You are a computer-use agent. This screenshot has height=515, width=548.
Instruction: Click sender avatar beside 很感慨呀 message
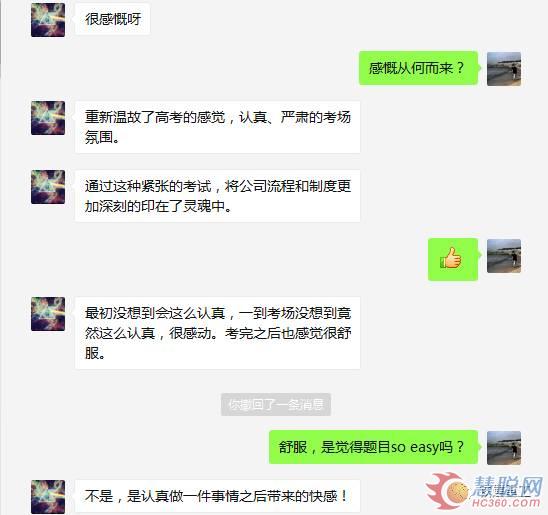48,20
